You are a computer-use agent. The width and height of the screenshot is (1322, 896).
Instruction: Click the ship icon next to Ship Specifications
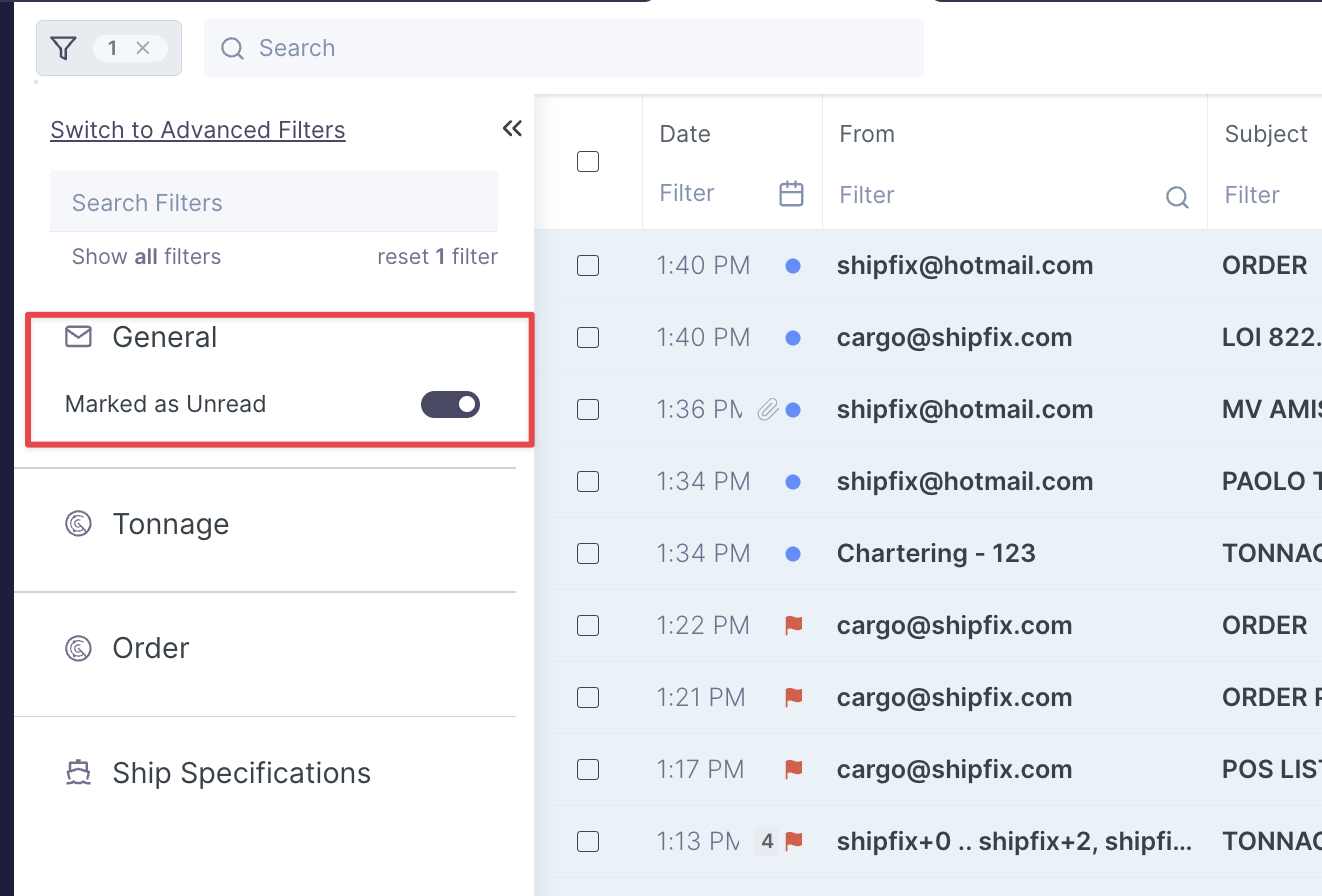(78, 772)
